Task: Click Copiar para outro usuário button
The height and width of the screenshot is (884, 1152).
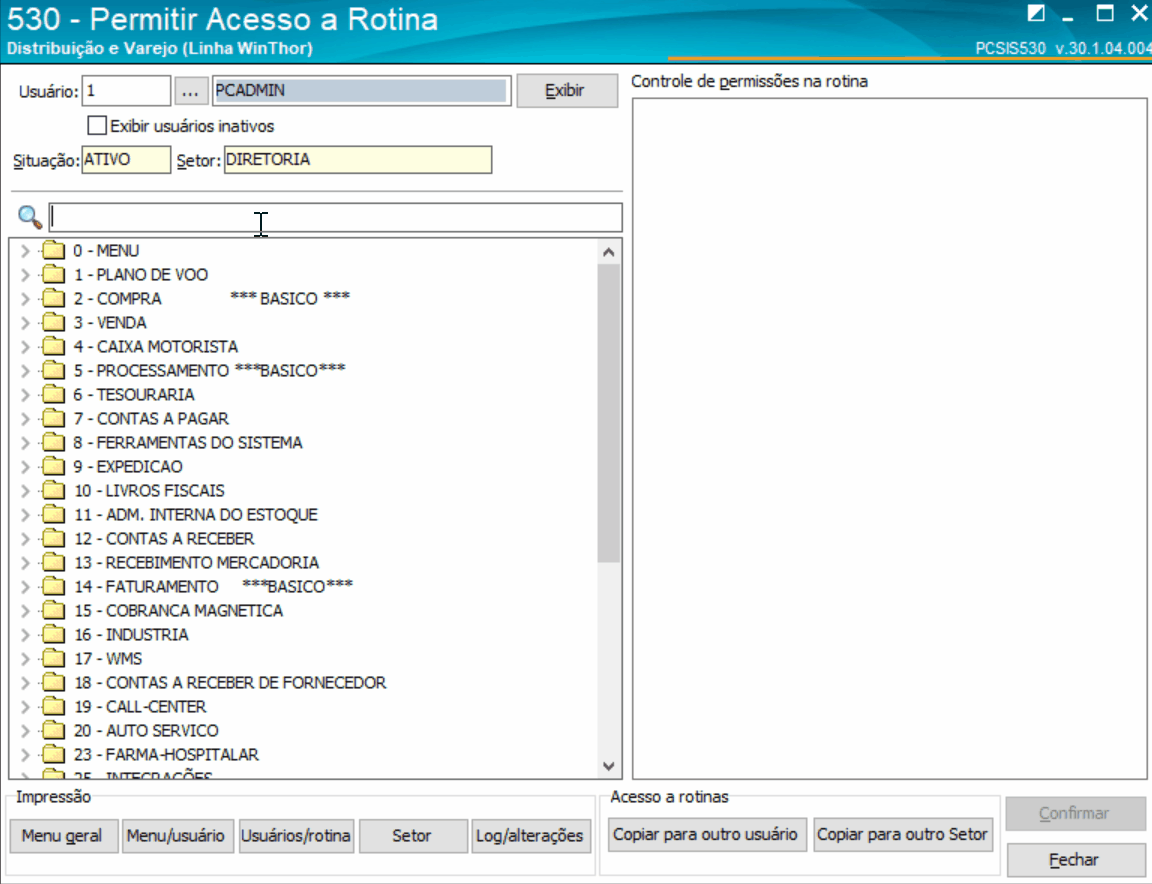Action: [x=707, y=835]
